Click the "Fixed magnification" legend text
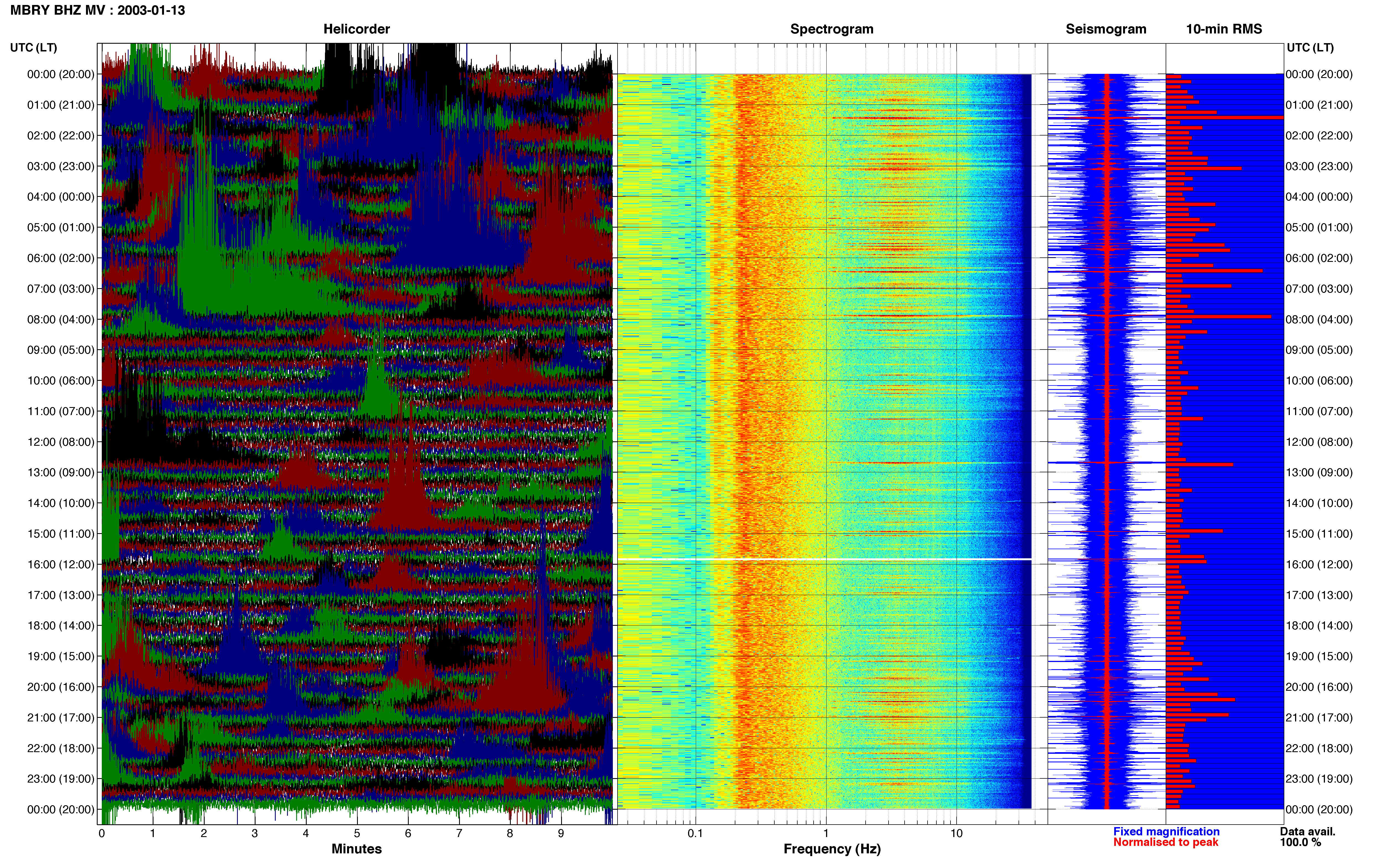1388x868 pixels. pyautogui.click(x=1166, y=831)
